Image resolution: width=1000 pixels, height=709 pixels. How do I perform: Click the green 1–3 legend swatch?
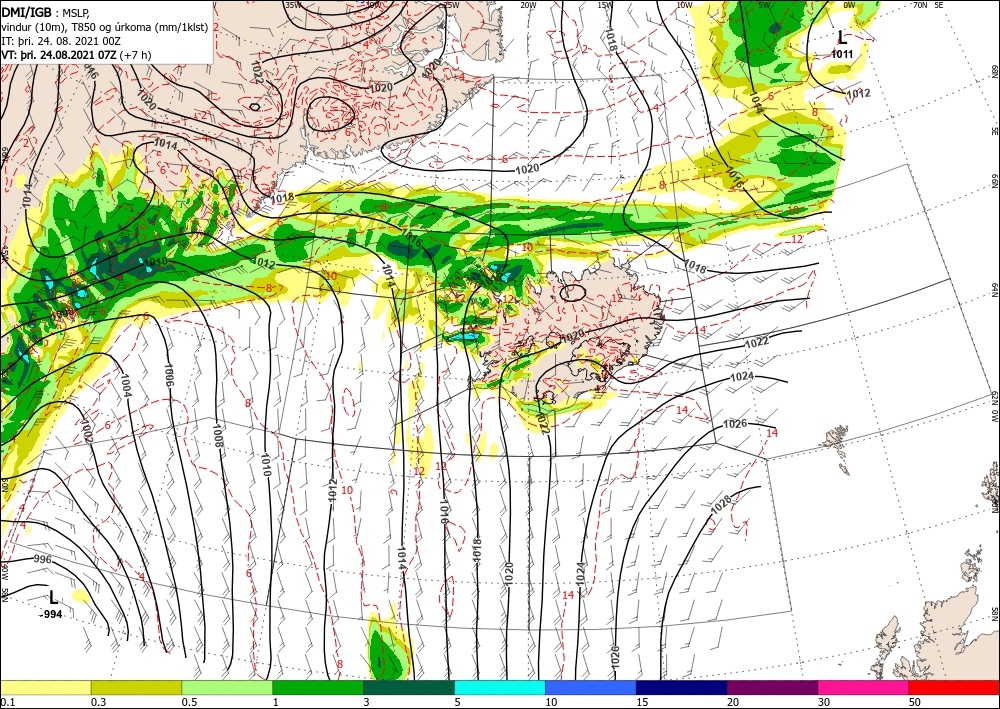pos(318,688)
